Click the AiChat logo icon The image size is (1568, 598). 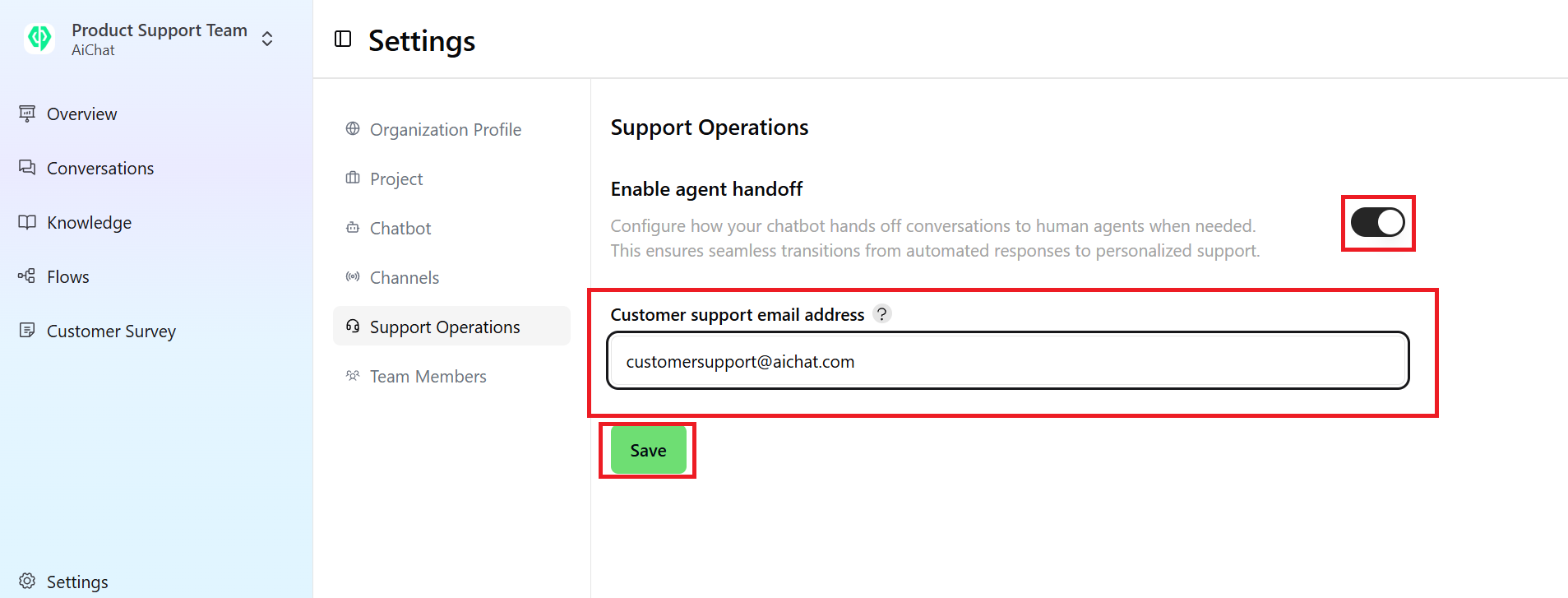pos(38,38)
